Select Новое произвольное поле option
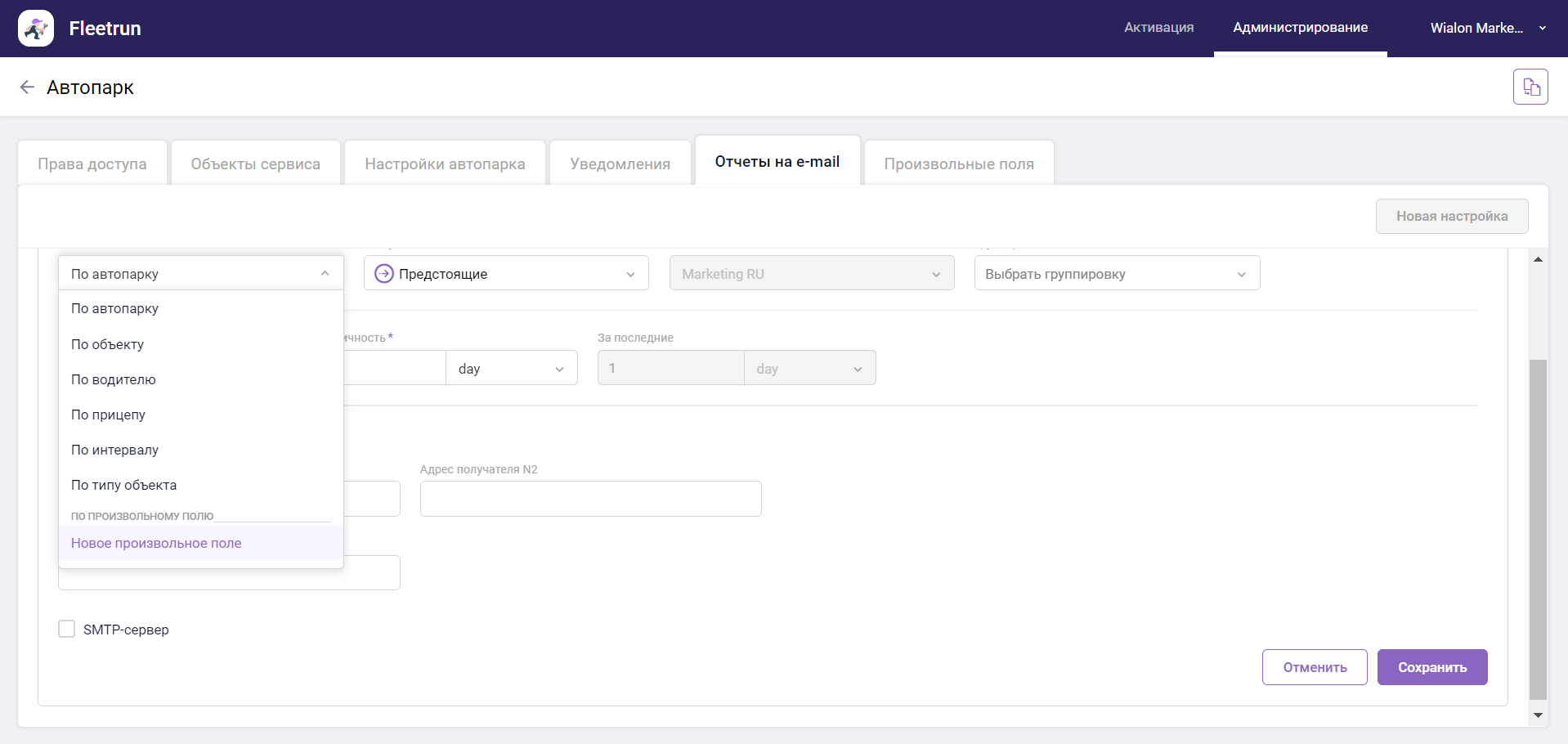 [x=156, y=543]
